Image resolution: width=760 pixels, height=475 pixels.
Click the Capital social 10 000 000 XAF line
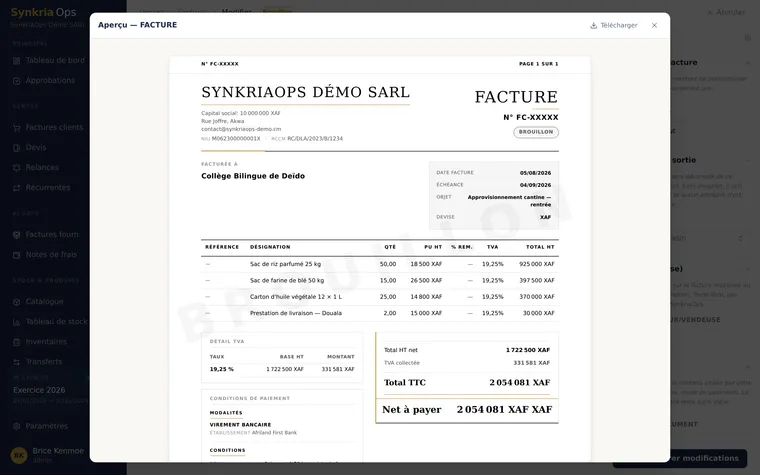241,113
